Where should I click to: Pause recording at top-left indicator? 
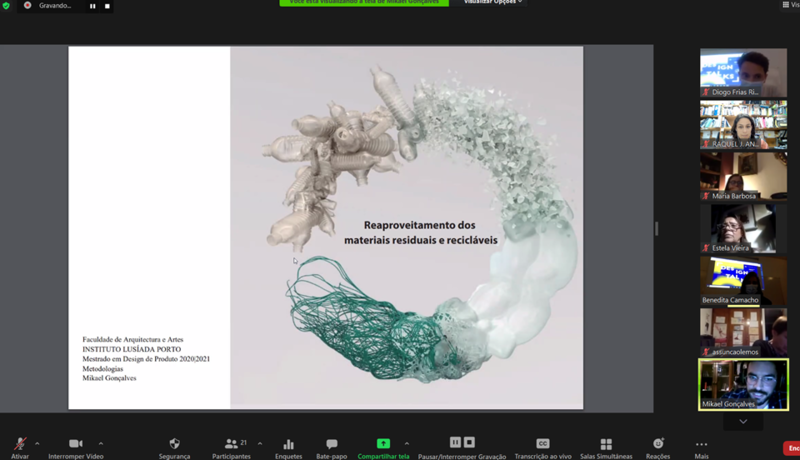(92, 6)
